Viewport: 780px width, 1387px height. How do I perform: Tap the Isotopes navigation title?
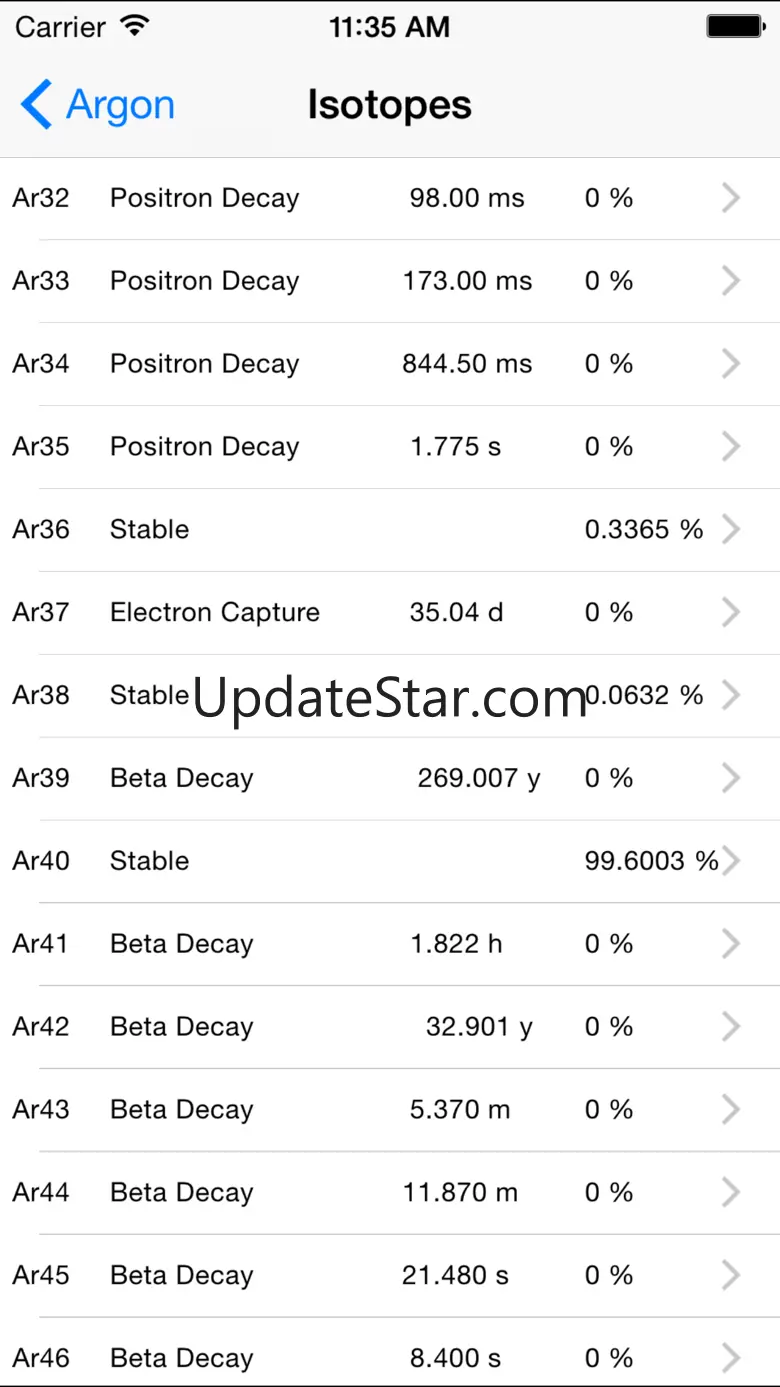389,105
